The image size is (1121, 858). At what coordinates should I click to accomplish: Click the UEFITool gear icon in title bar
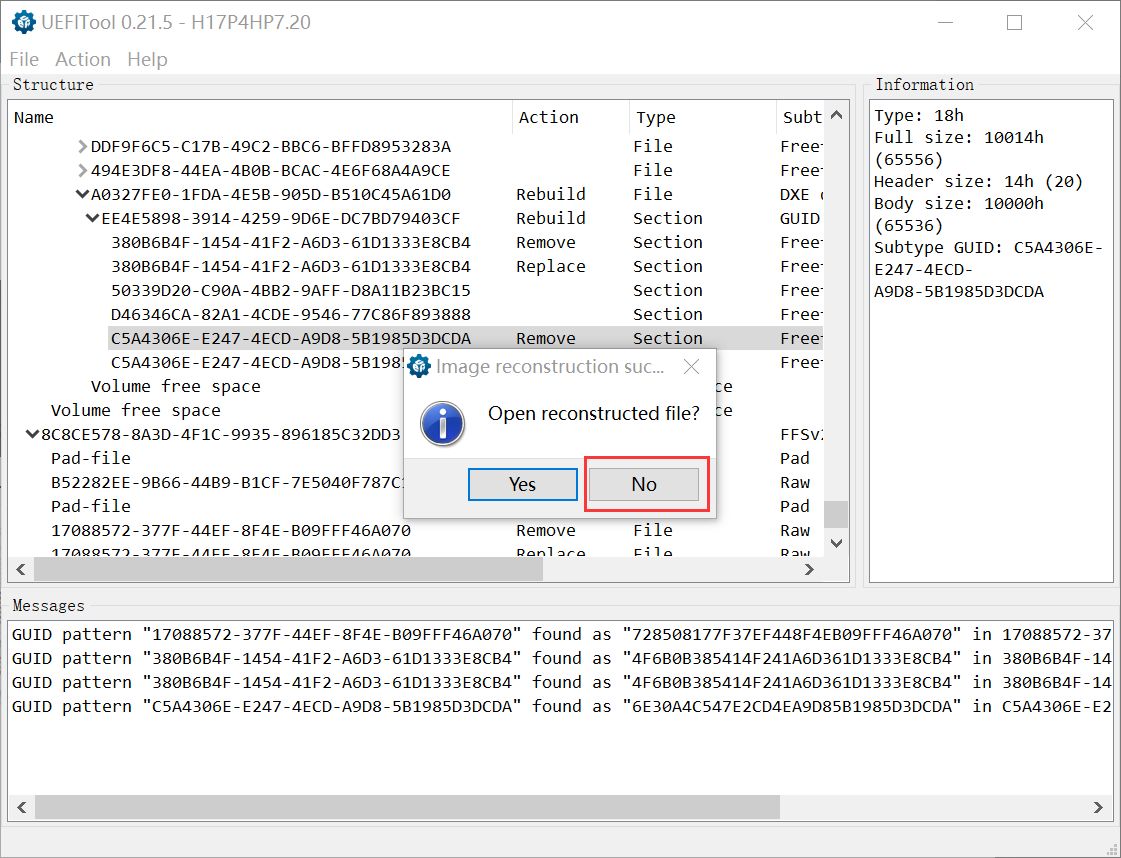[24, 22]
